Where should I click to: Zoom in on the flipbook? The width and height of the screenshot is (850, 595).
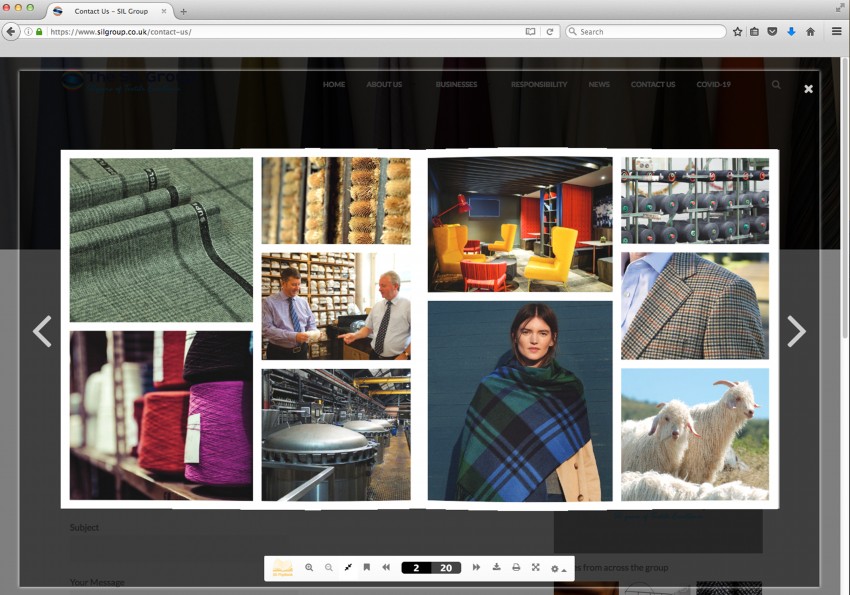tap(309, 567)
